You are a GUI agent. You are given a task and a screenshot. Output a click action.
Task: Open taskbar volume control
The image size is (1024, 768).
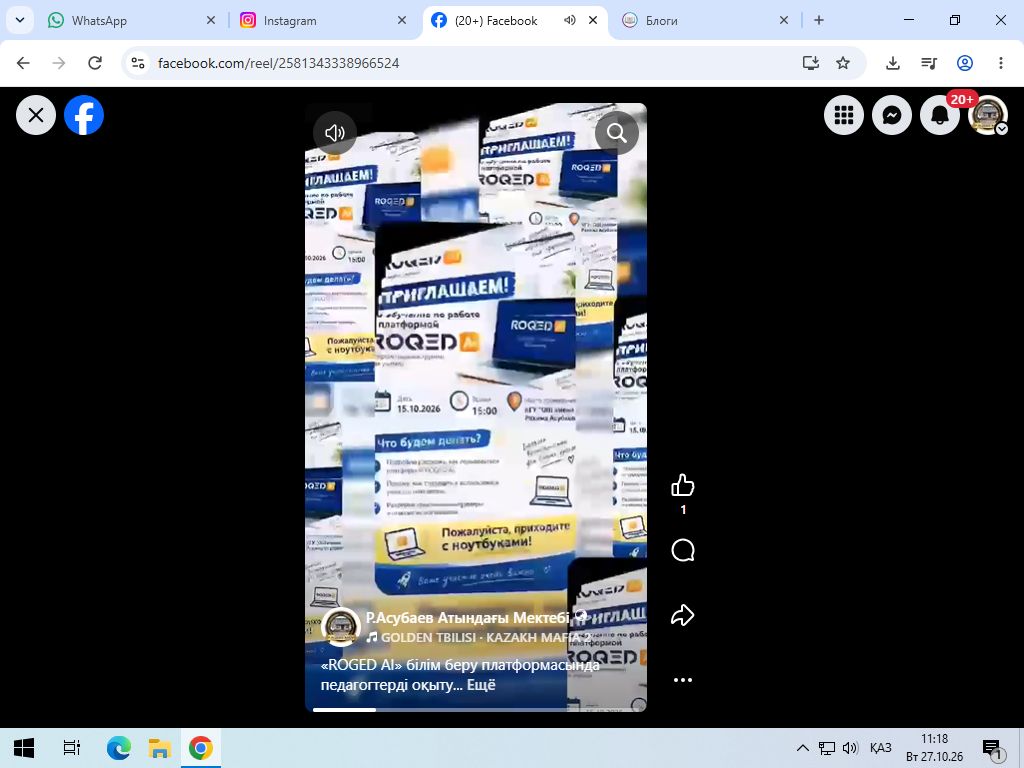click(850, 748)
